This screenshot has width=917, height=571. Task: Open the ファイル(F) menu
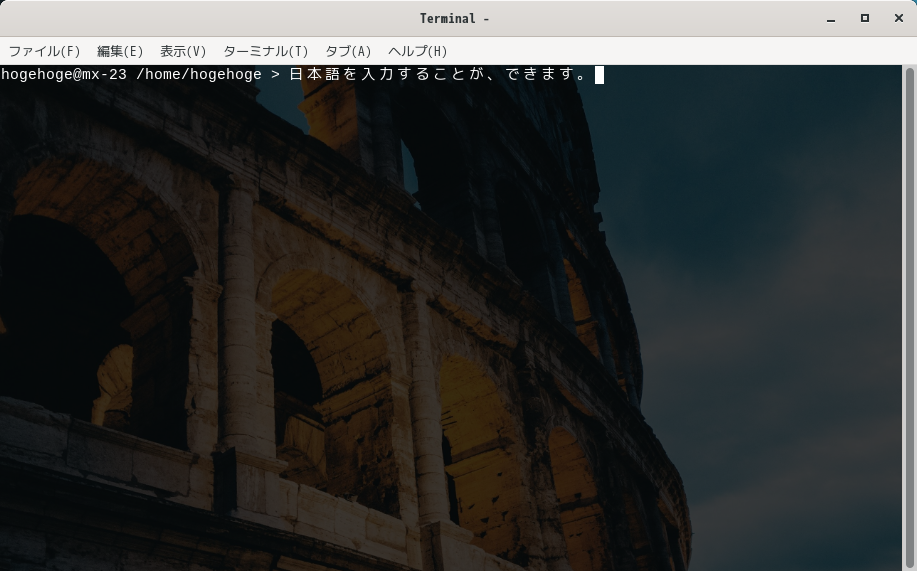tap(44, 51)
